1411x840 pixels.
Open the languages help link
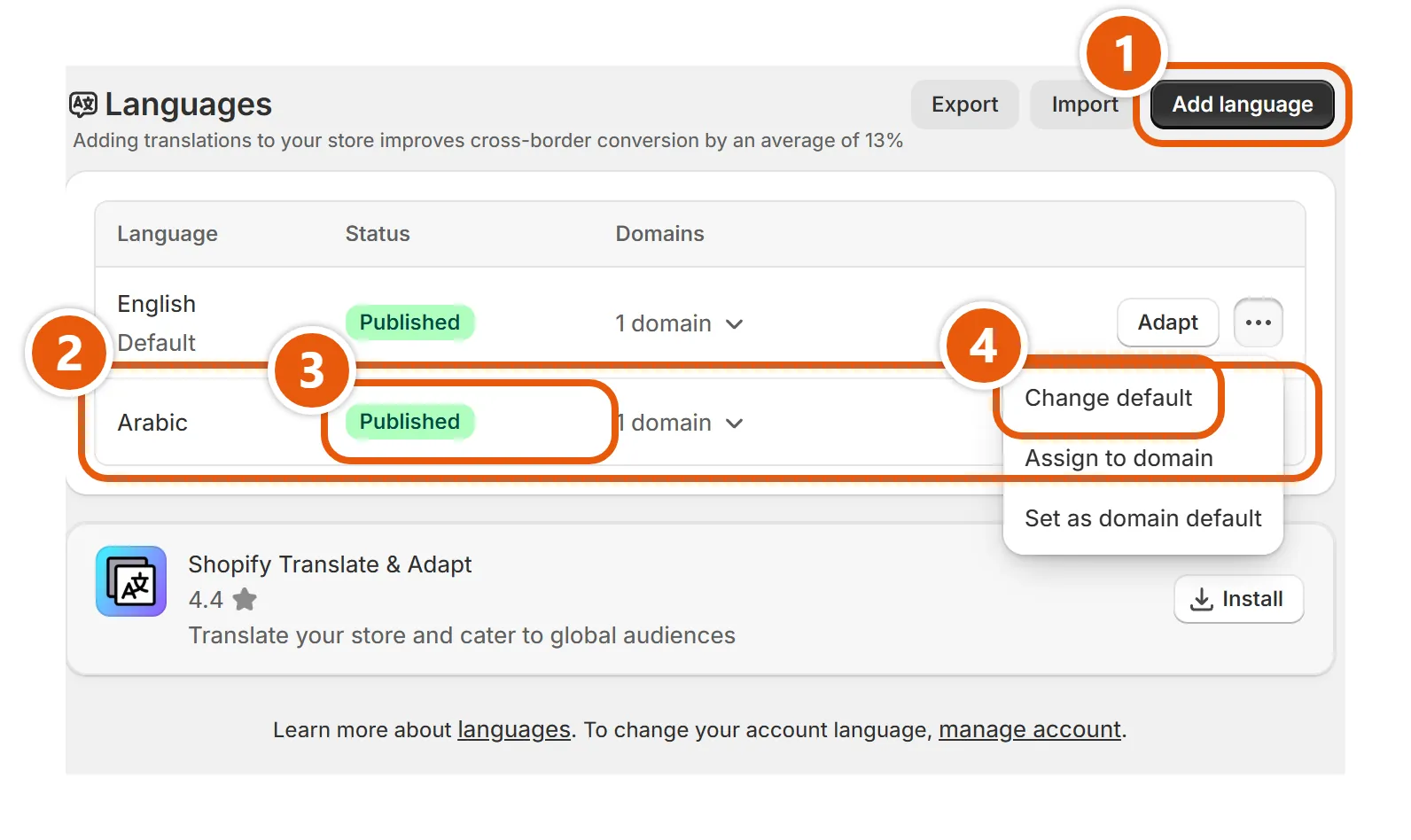513,730
